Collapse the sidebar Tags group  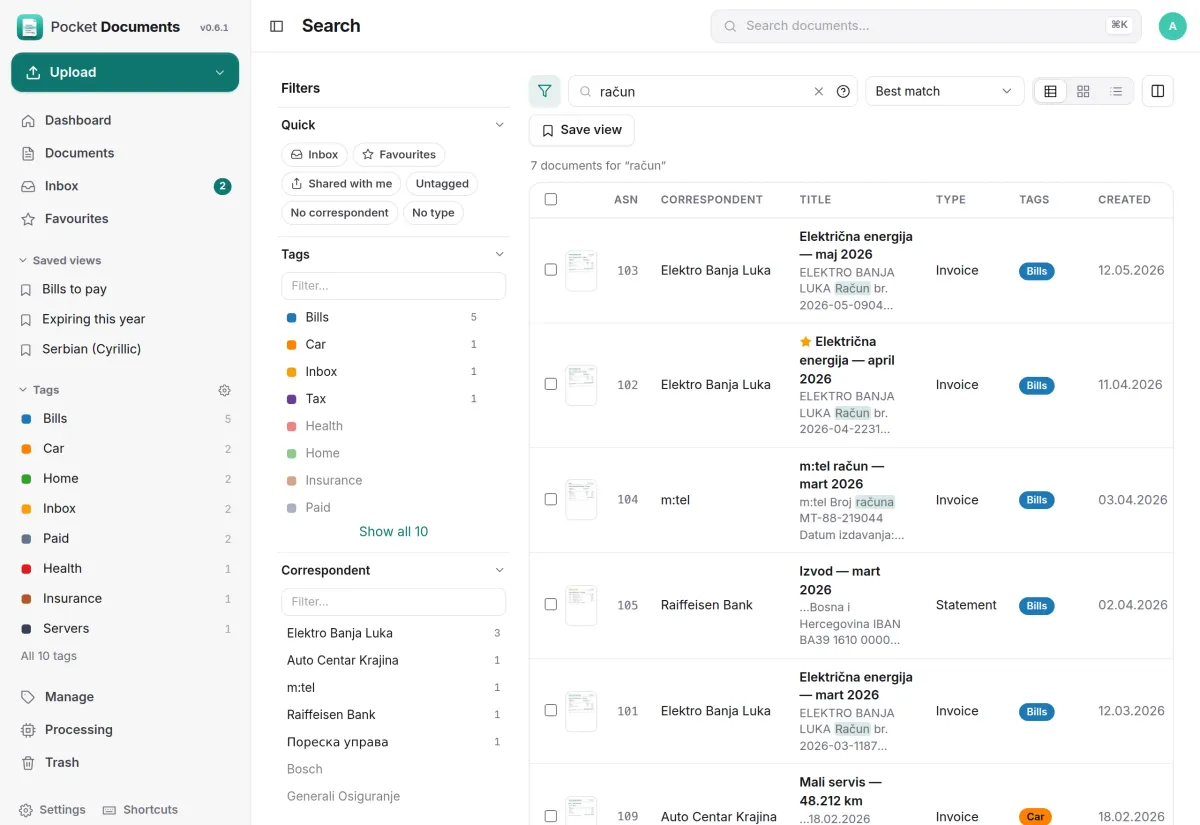click(x=39, y=390)
